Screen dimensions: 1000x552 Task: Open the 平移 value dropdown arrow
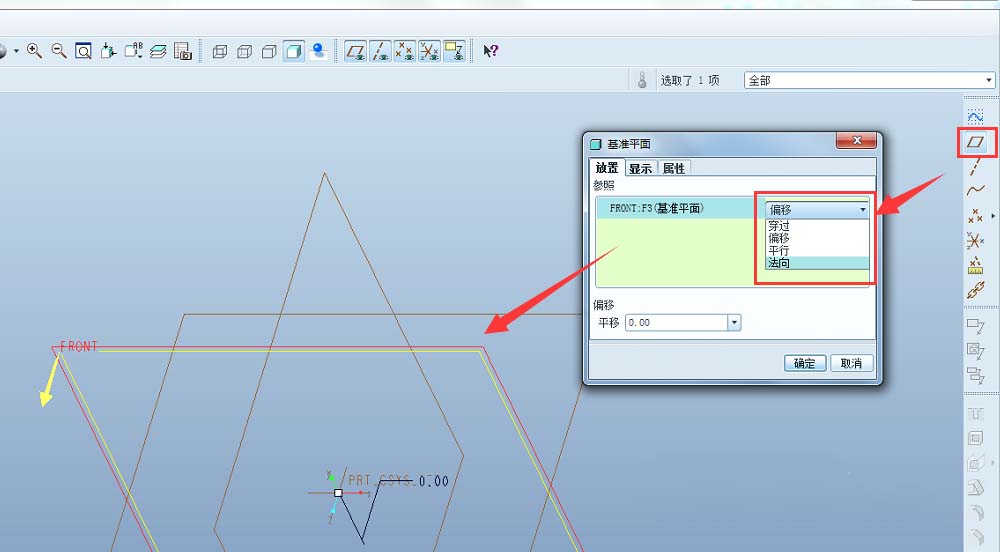[734, 323]
